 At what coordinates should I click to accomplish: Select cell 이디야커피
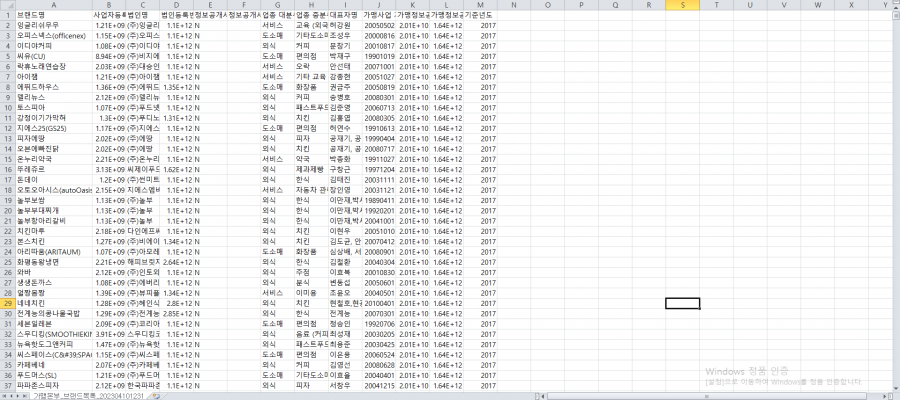coord(53,46)
